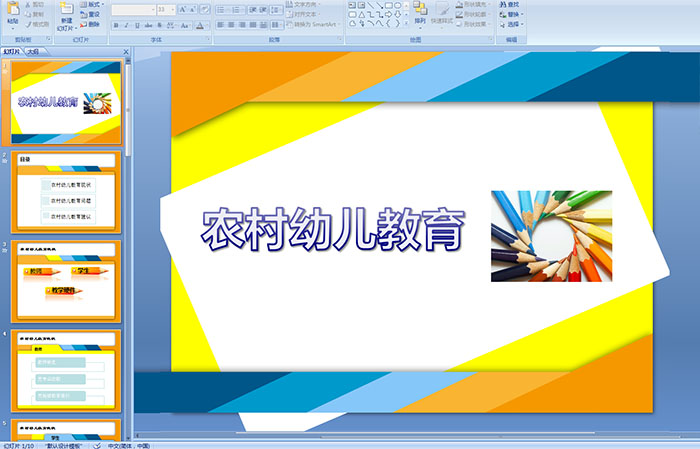
Task: Click Find (查找) binoculars
Action: click(509, 4)
